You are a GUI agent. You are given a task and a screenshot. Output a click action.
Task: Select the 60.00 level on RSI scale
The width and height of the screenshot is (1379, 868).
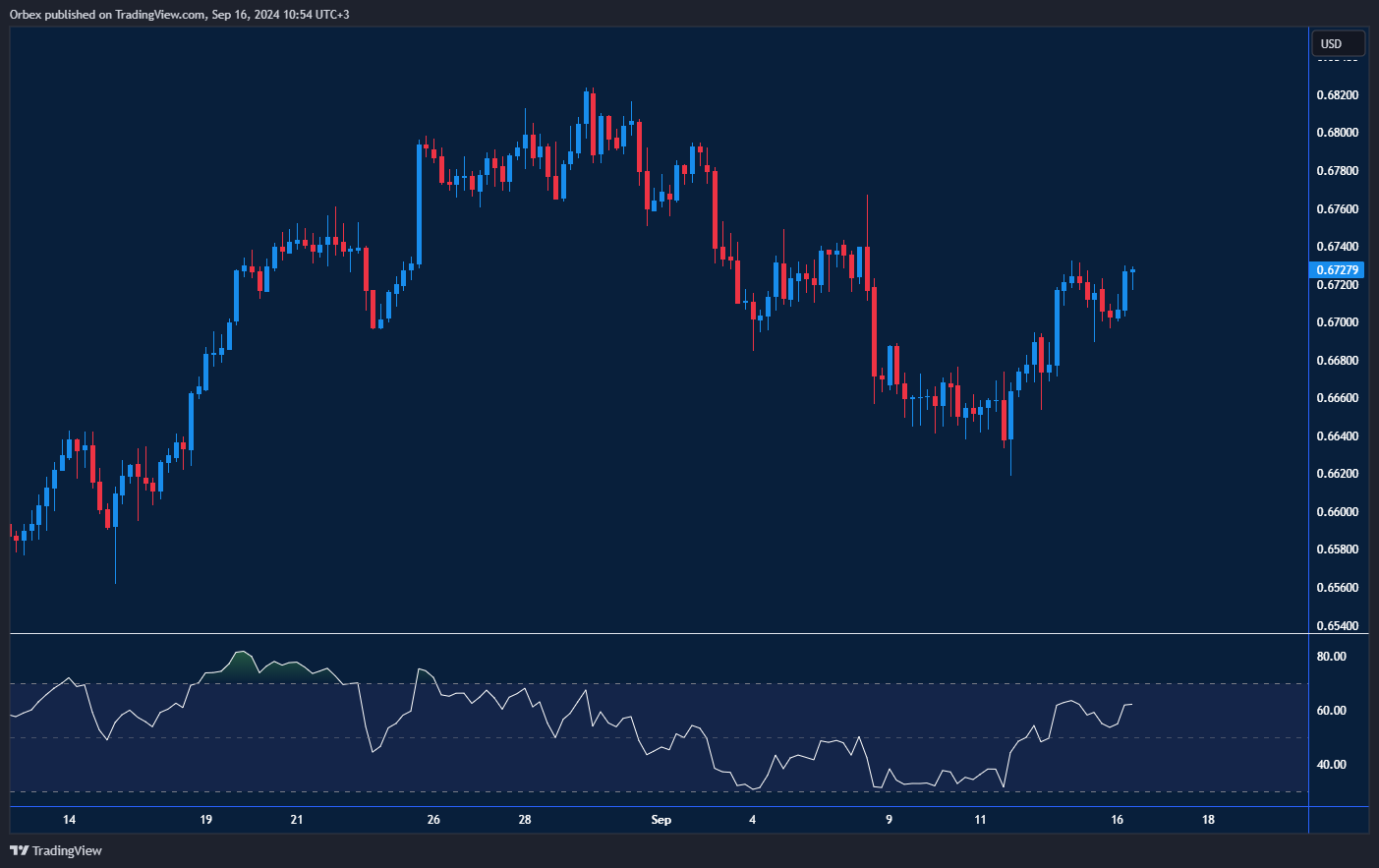(x=1331, y=711)
